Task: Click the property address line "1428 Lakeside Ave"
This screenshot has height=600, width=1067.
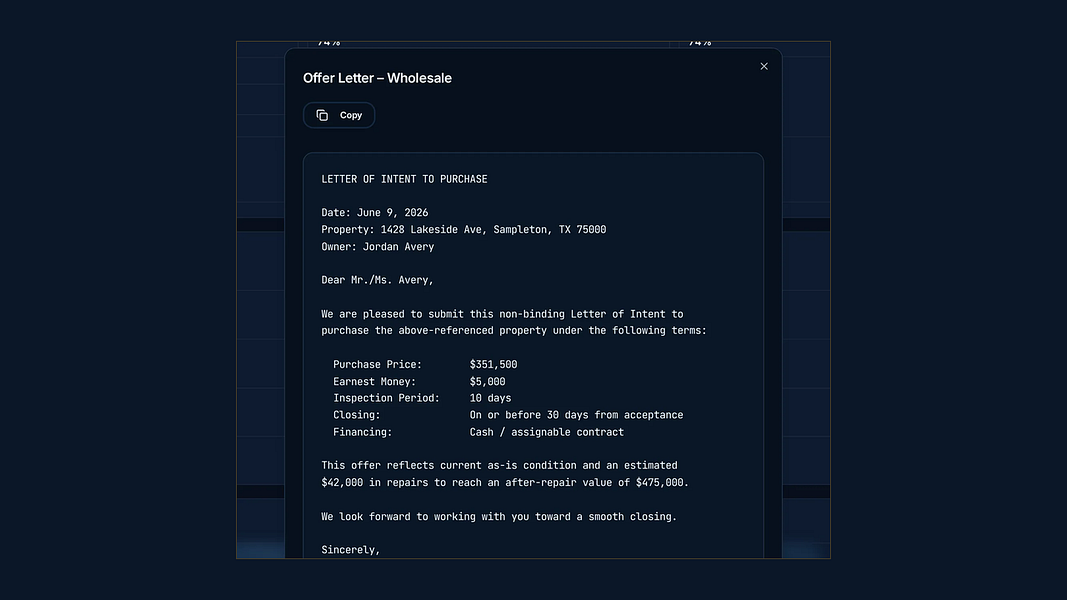Action: pos(464,230)
